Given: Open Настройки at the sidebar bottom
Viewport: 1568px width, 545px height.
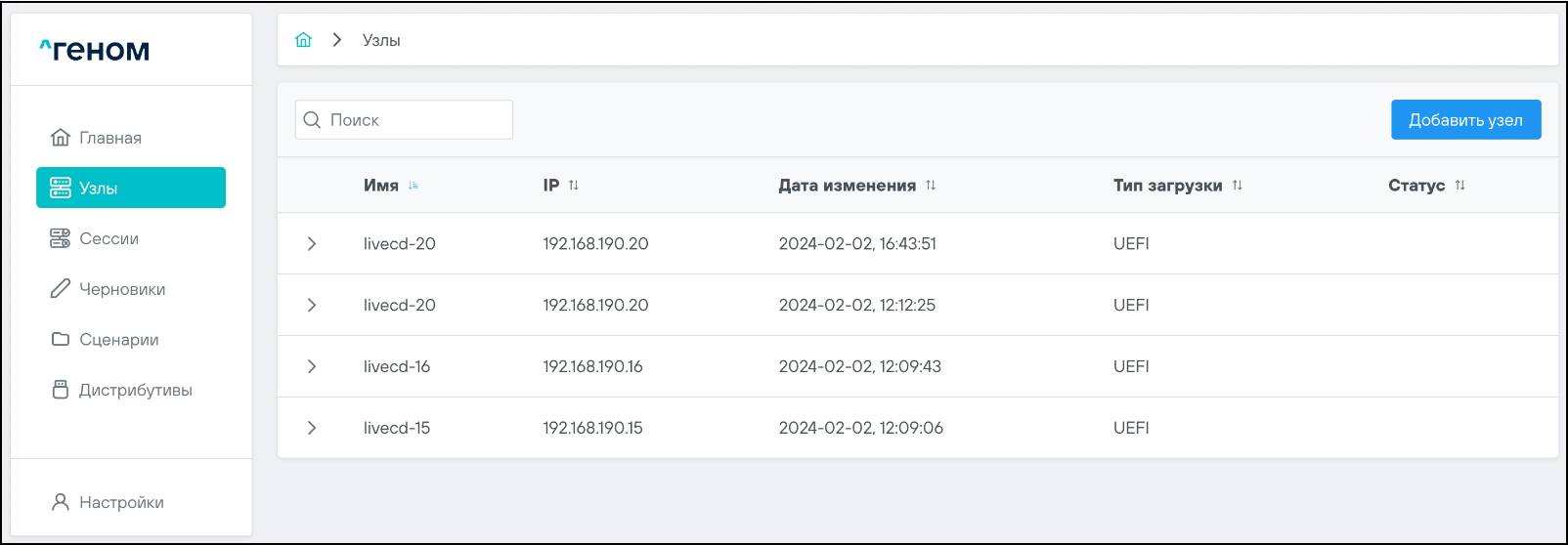Looking at the screenshot, I should [121, 502].
